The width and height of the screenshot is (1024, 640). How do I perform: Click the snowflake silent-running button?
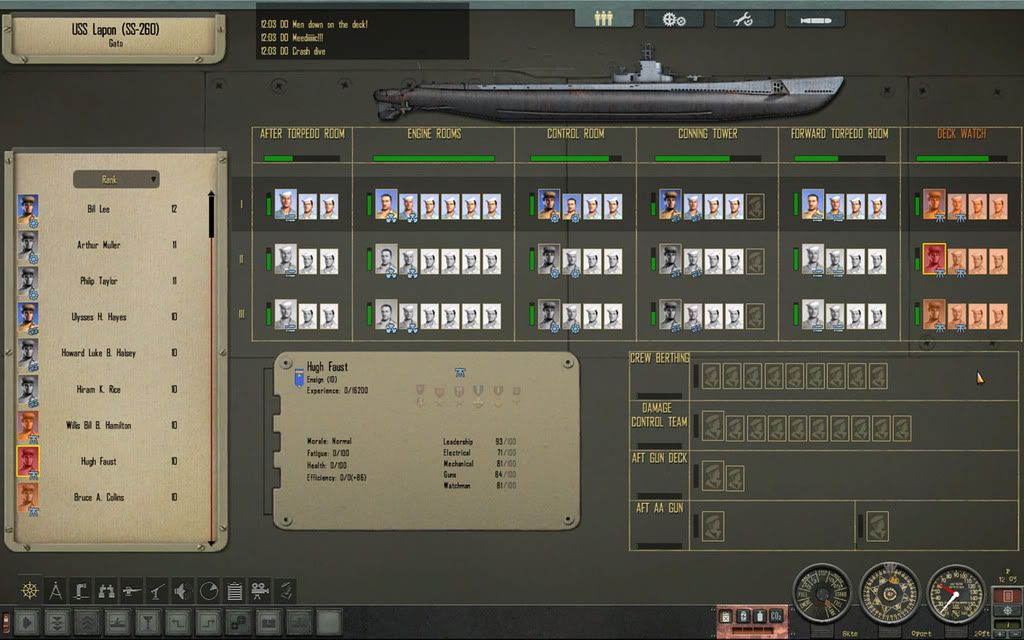1008,611
